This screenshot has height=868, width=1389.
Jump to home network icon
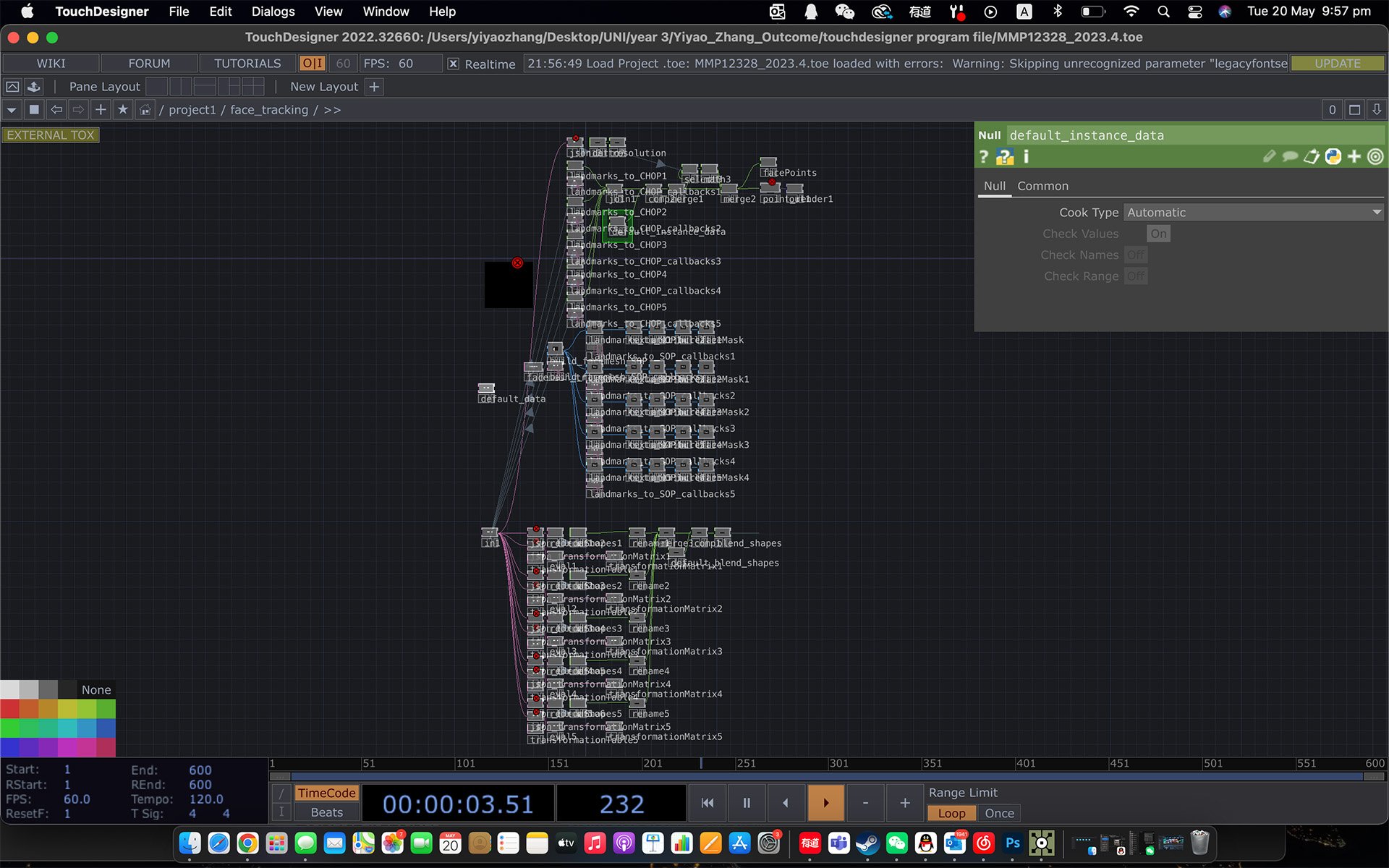145,110
